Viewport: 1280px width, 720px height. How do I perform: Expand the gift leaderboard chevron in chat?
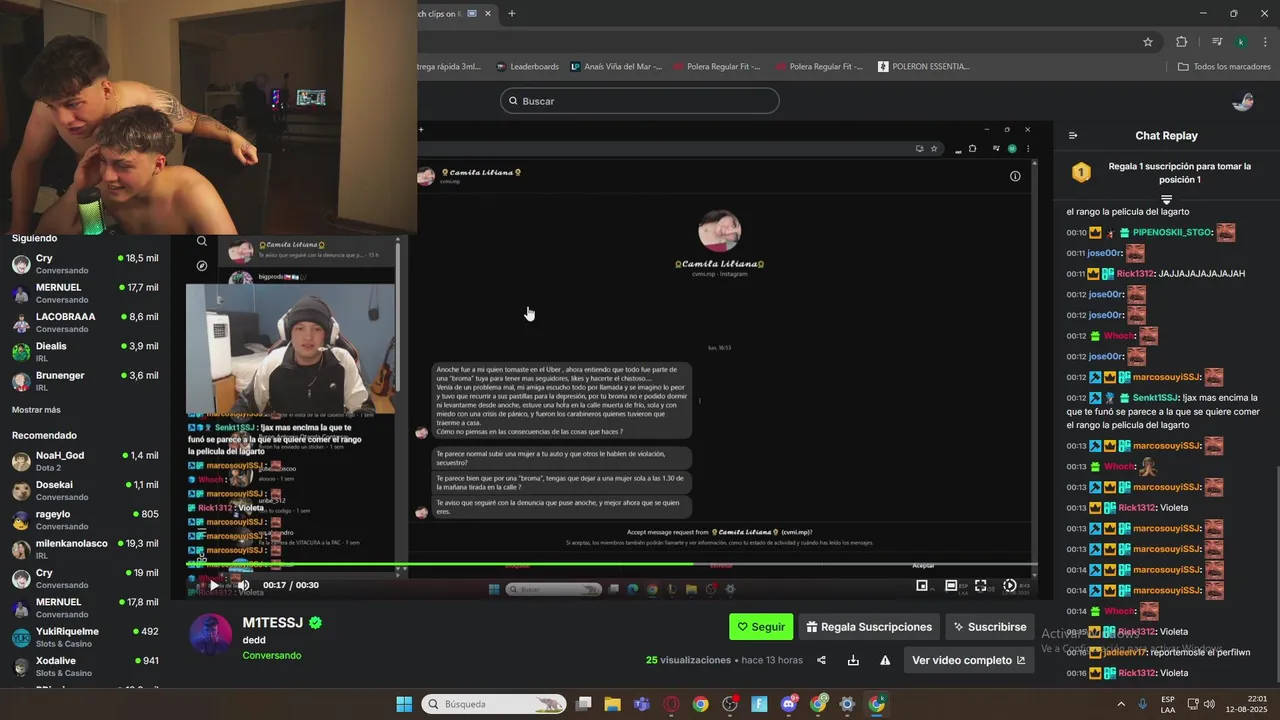tap(1166, 200)
